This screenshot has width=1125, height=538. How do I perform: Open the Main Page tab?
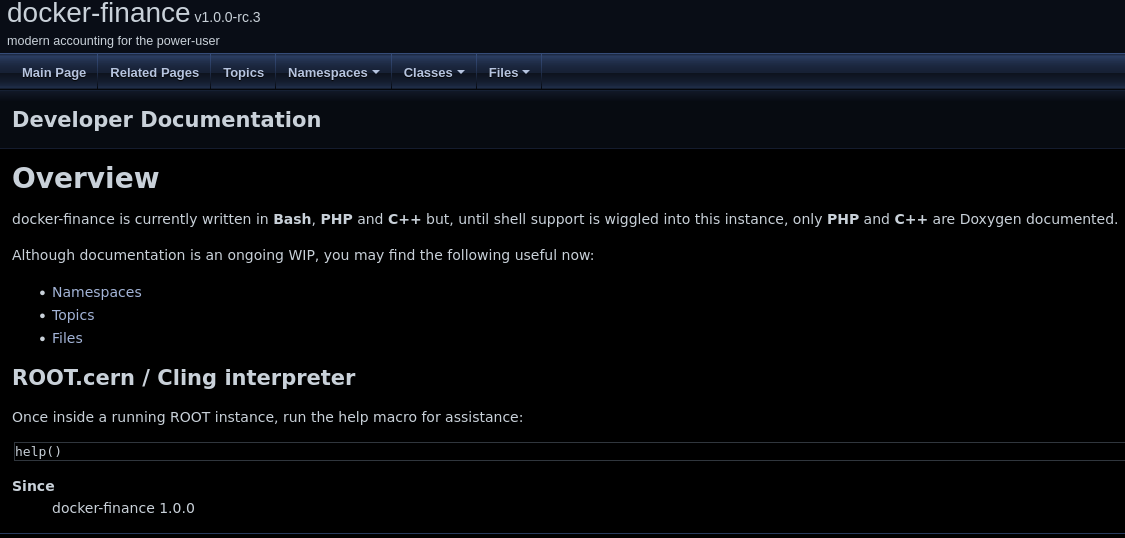click(x=54, y=72)
